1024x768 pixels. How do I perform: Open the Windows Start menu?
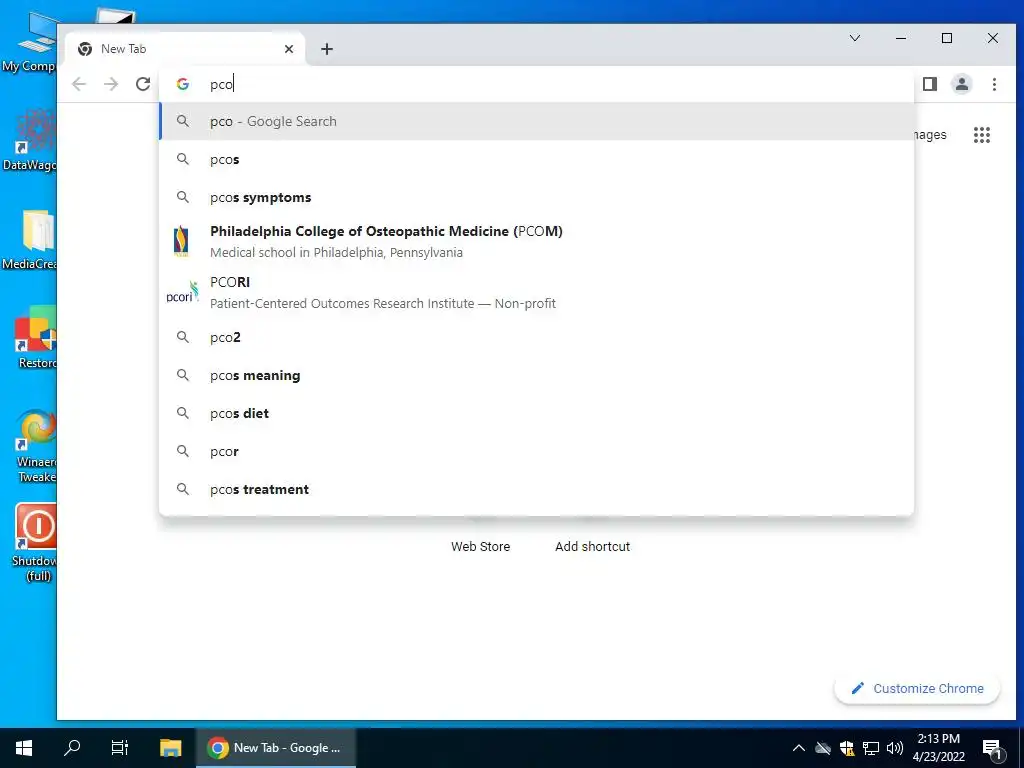(24, 748)
